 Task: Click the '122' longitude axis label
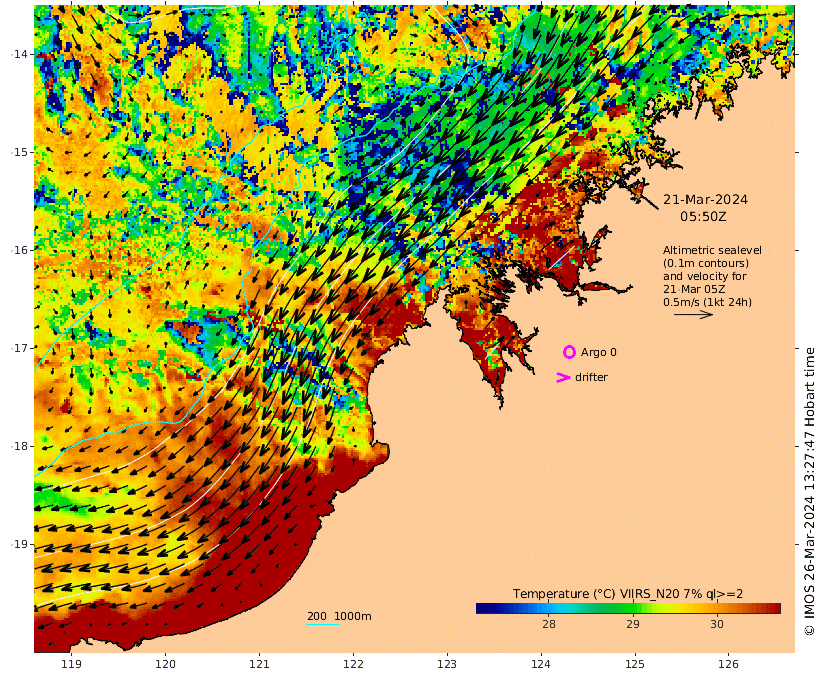tap(354, 664)
